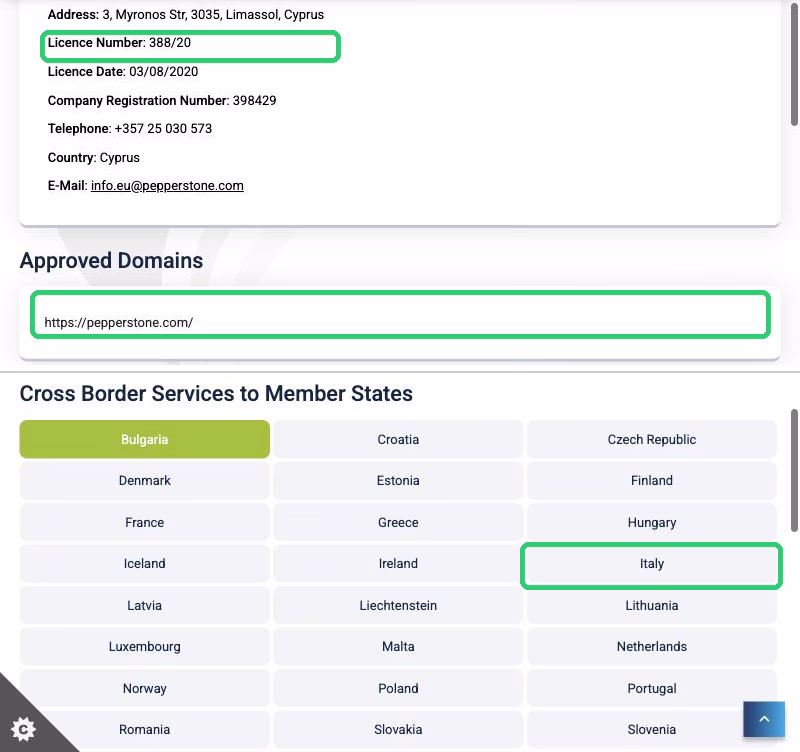Pick Latvia from the states list
Viewport: 800px width, 752px height.
coord(144,606)
